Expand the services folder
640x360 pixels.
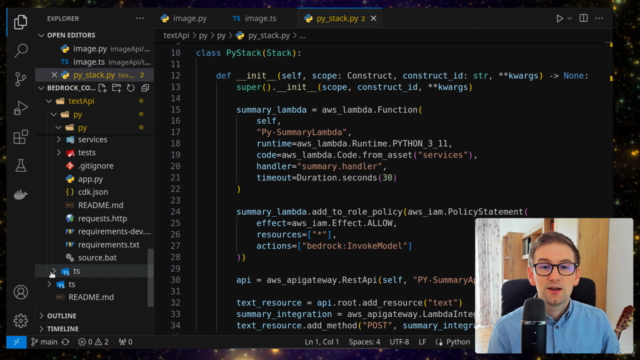coord(59,140)
